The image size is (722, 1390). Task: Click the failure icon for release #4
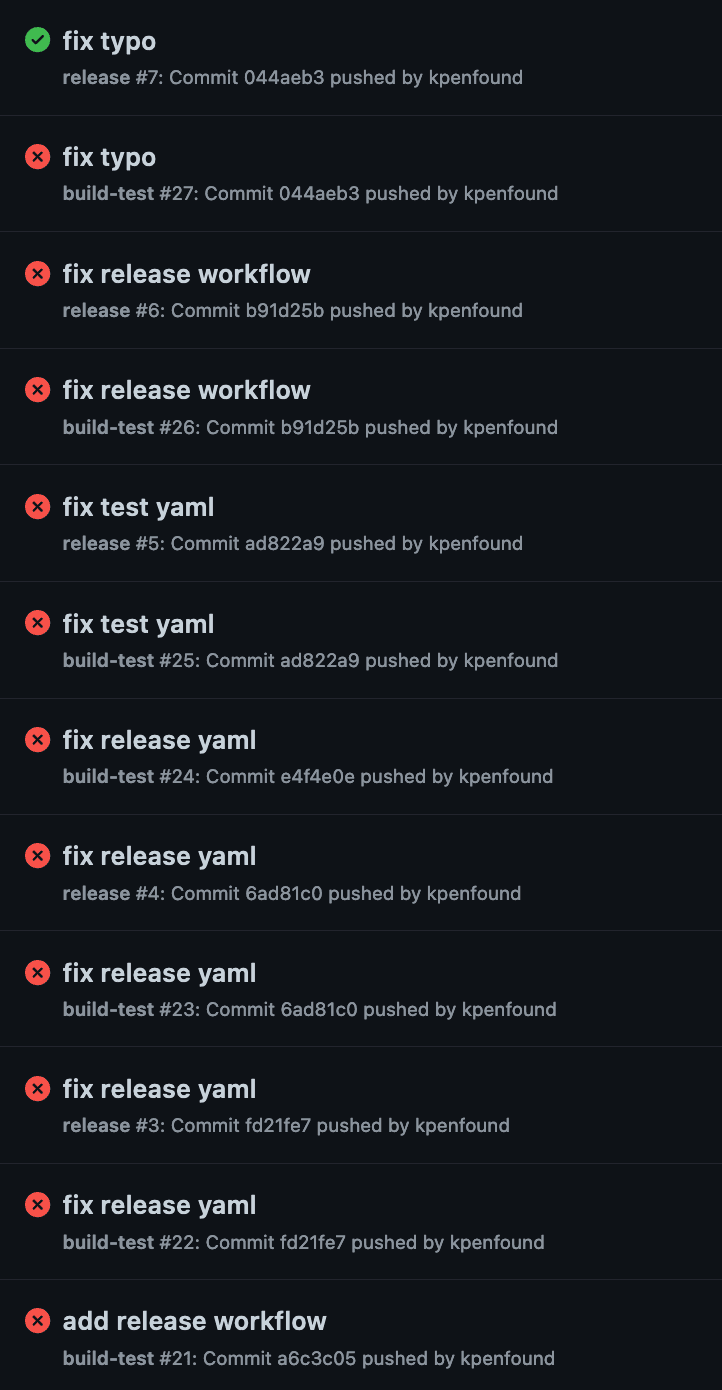37,856
